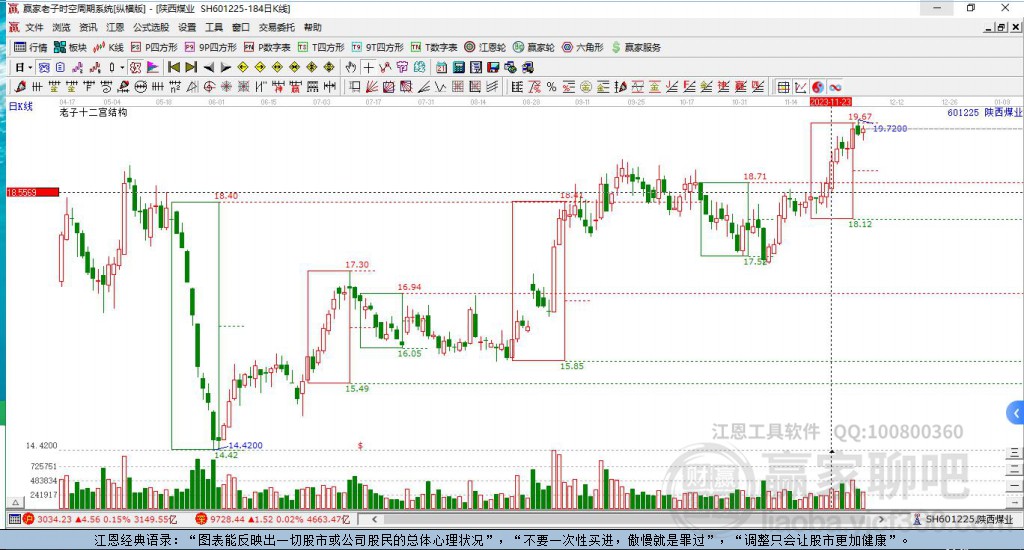Viewport: 1024px width, 550px height.
Task: Open the 帮助 menu
Action: click(x=313, y=27)
